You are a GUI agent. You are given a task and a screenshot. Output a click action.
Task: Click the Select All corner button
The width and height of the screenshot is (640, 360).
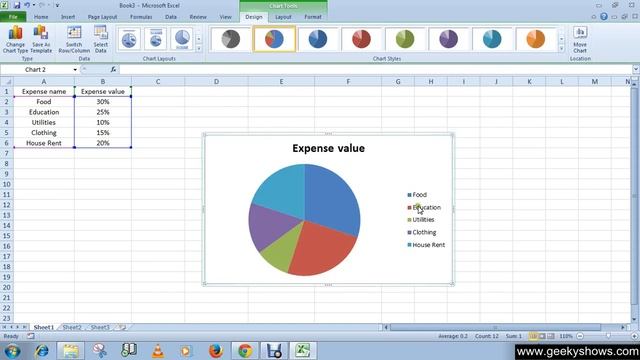pos(7,82)
